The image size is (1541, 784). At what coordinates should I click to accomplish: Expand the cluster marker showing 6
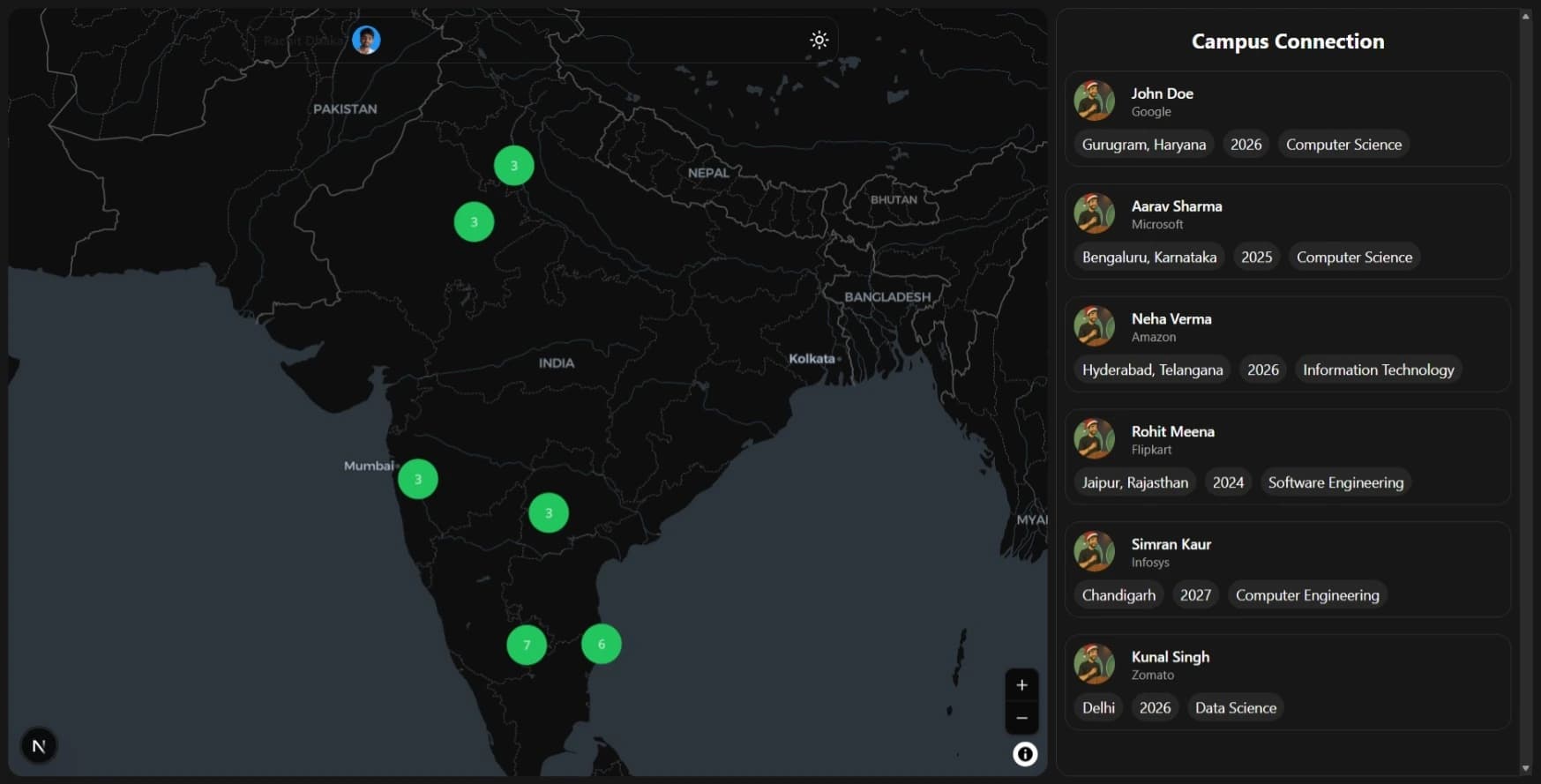click(602, 644)
